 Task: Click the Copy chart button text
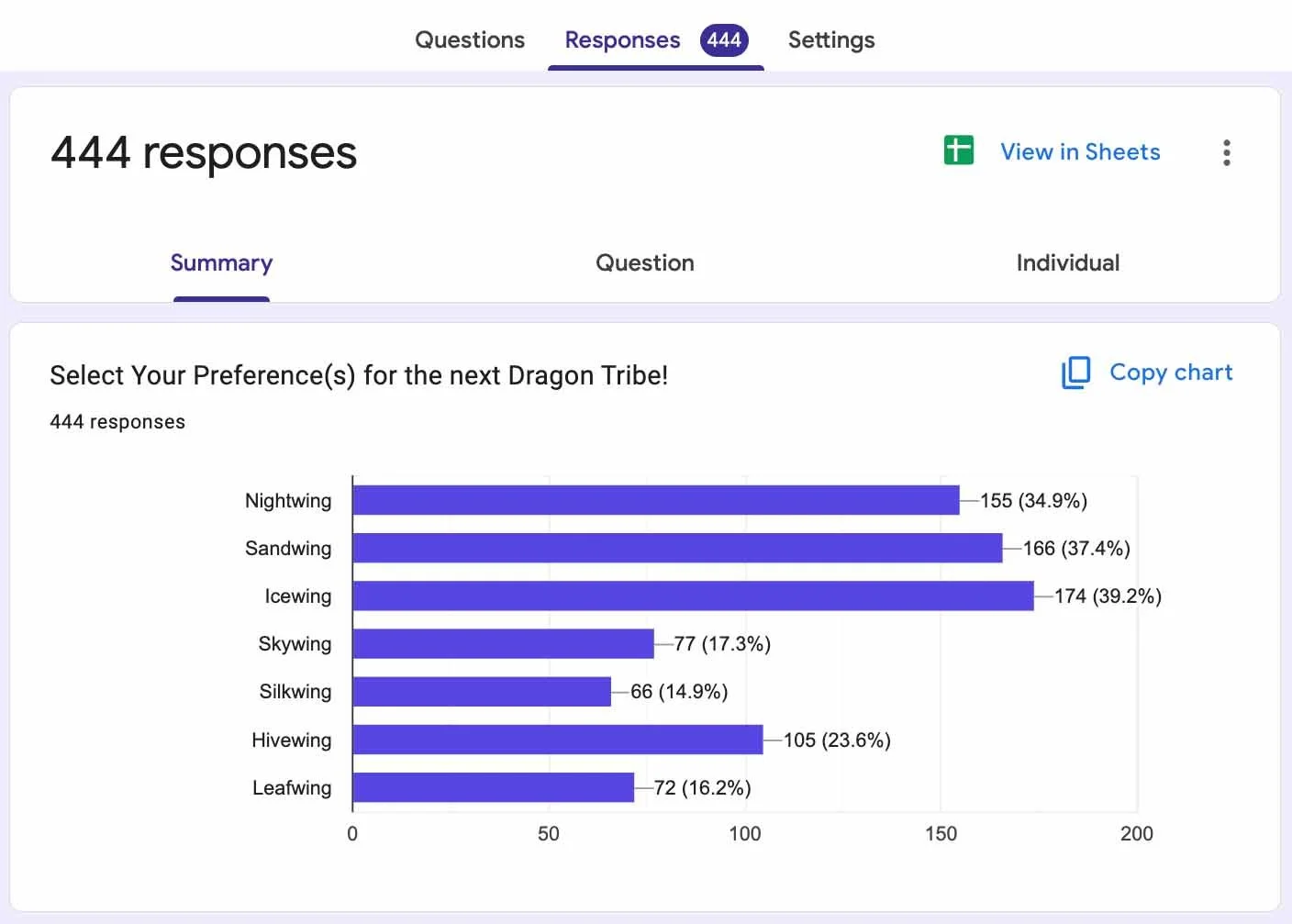(1171, 372)
